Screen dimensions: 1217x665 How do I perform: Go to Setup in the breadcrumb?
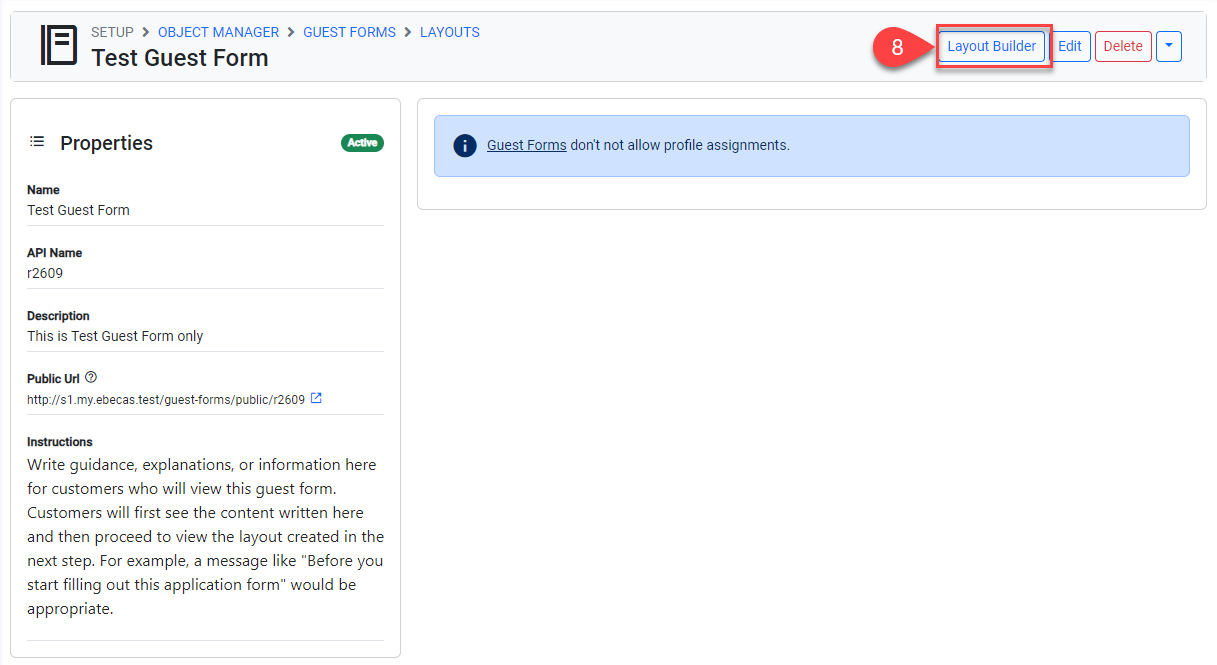click(112, 32)
